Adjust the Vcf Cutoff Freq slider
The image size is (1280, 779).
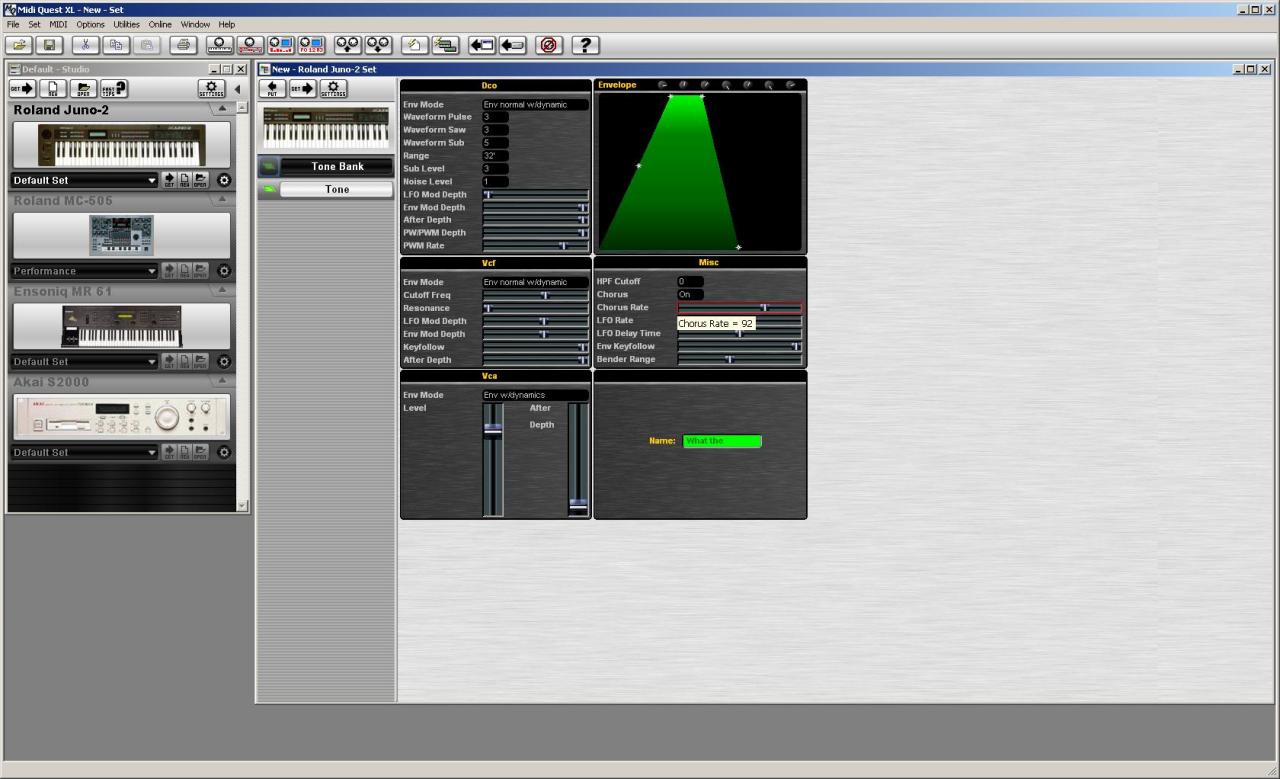coord(536,295)
